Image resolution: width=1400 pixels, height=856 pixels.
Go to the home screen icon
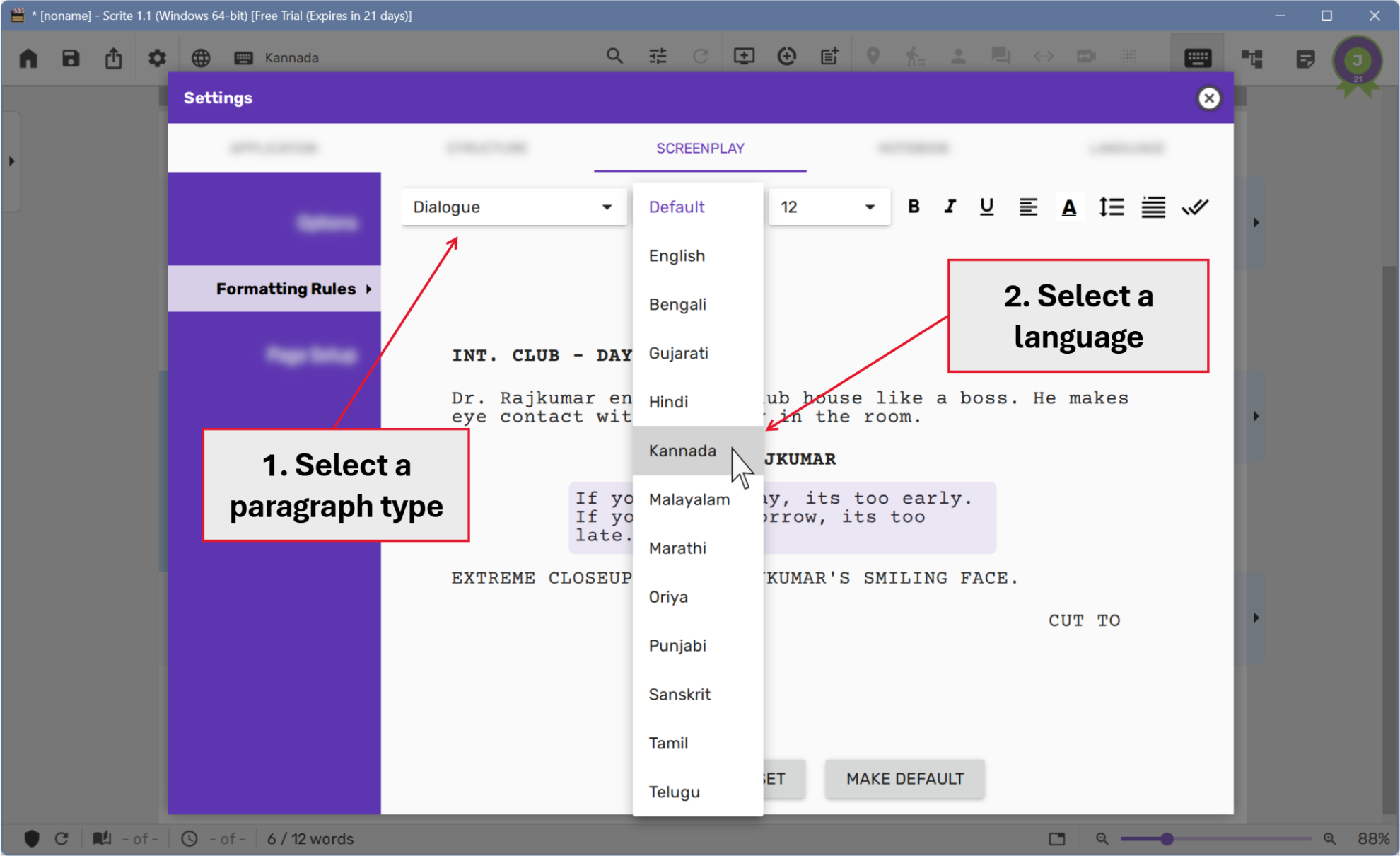point(28,58)
